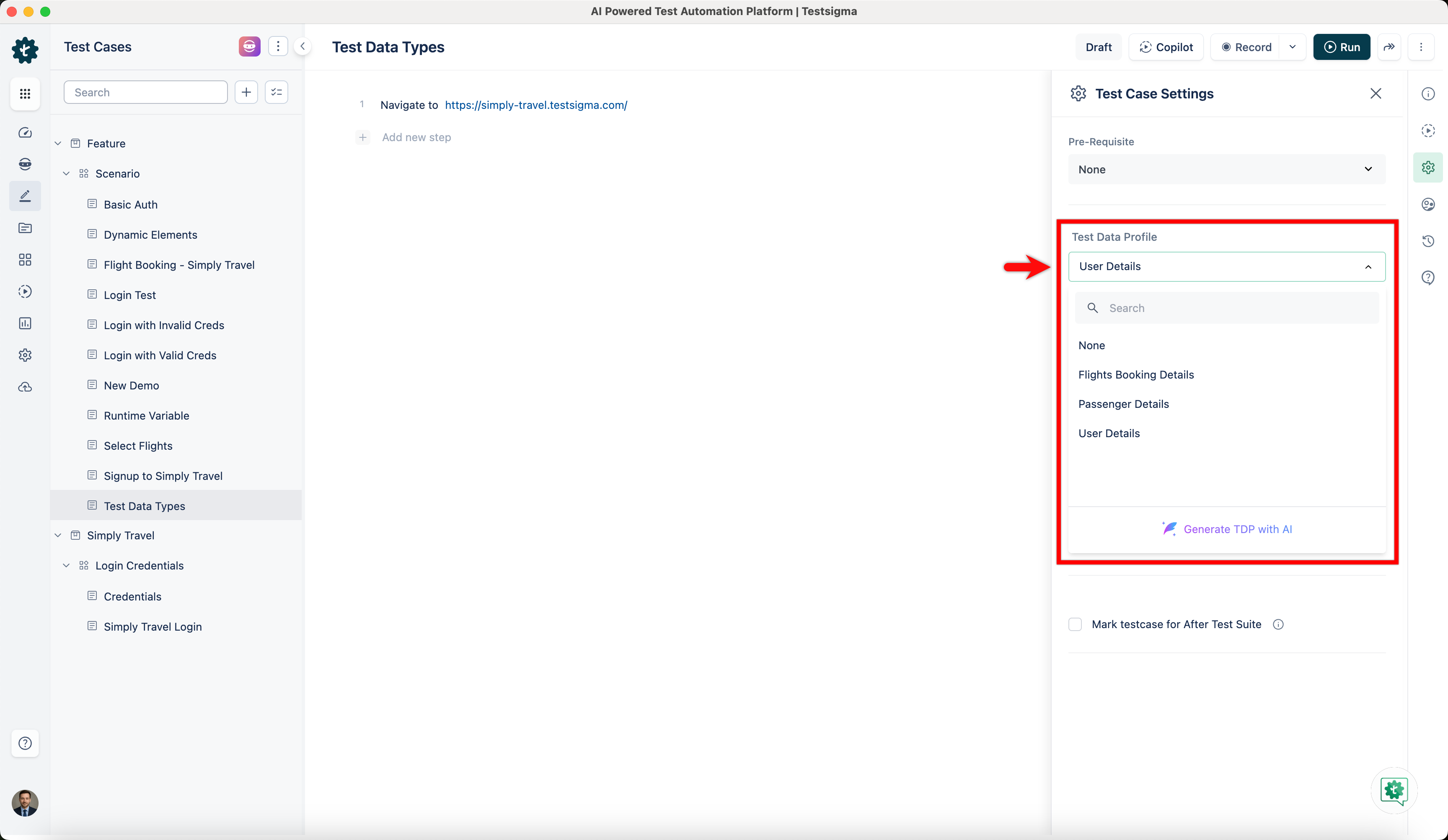Open the help question mark at sidebar bottom
The height and width of the screenshot is (840, 1448).
[25, 744]
